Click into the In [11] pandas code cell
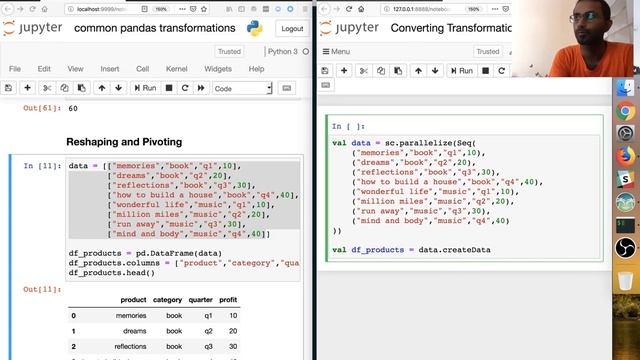 (184, 219)
